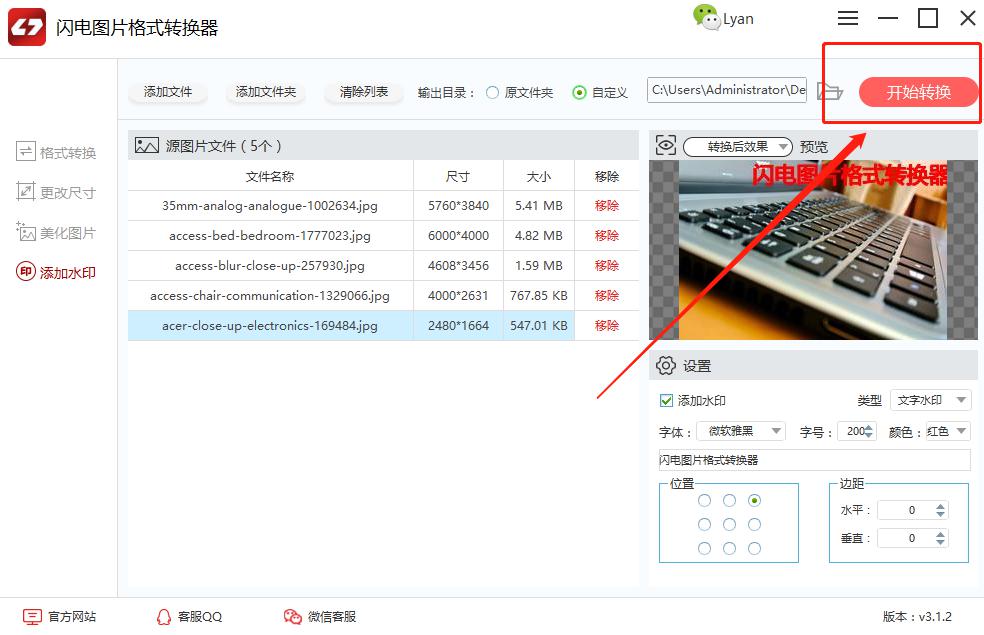Click the settings gear icon
This screenshot has height=635, width=984.
pos(666,366)
